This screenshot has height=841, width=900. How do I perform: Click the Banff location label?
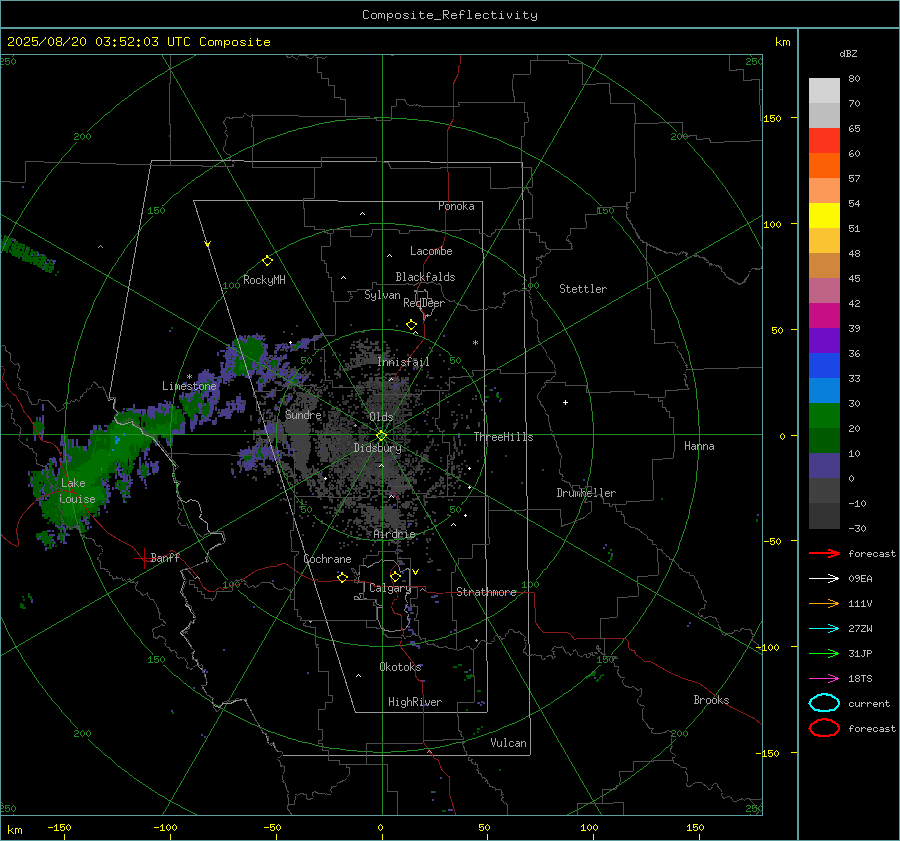pos(165,557)
